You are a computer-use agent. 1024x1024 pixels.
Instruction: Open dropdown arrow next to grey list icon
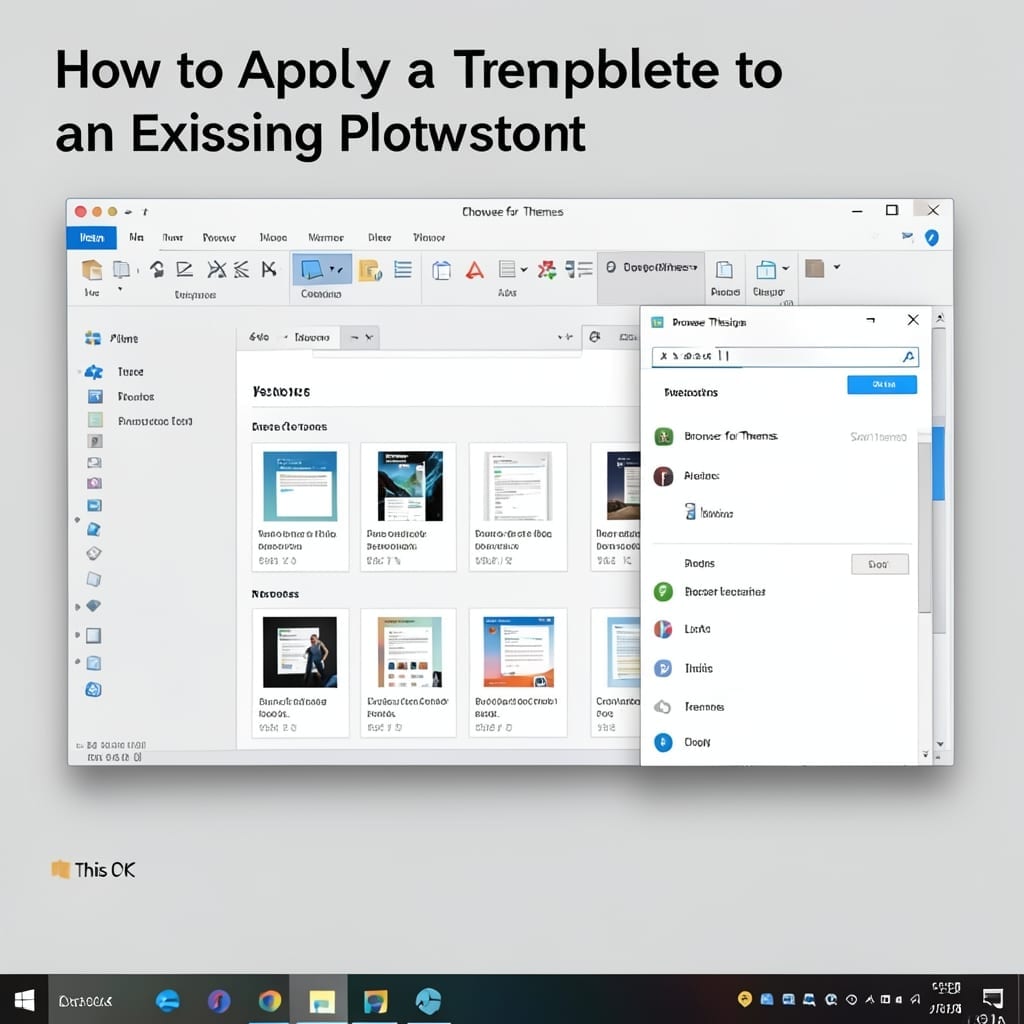click(x=524, y=269)
